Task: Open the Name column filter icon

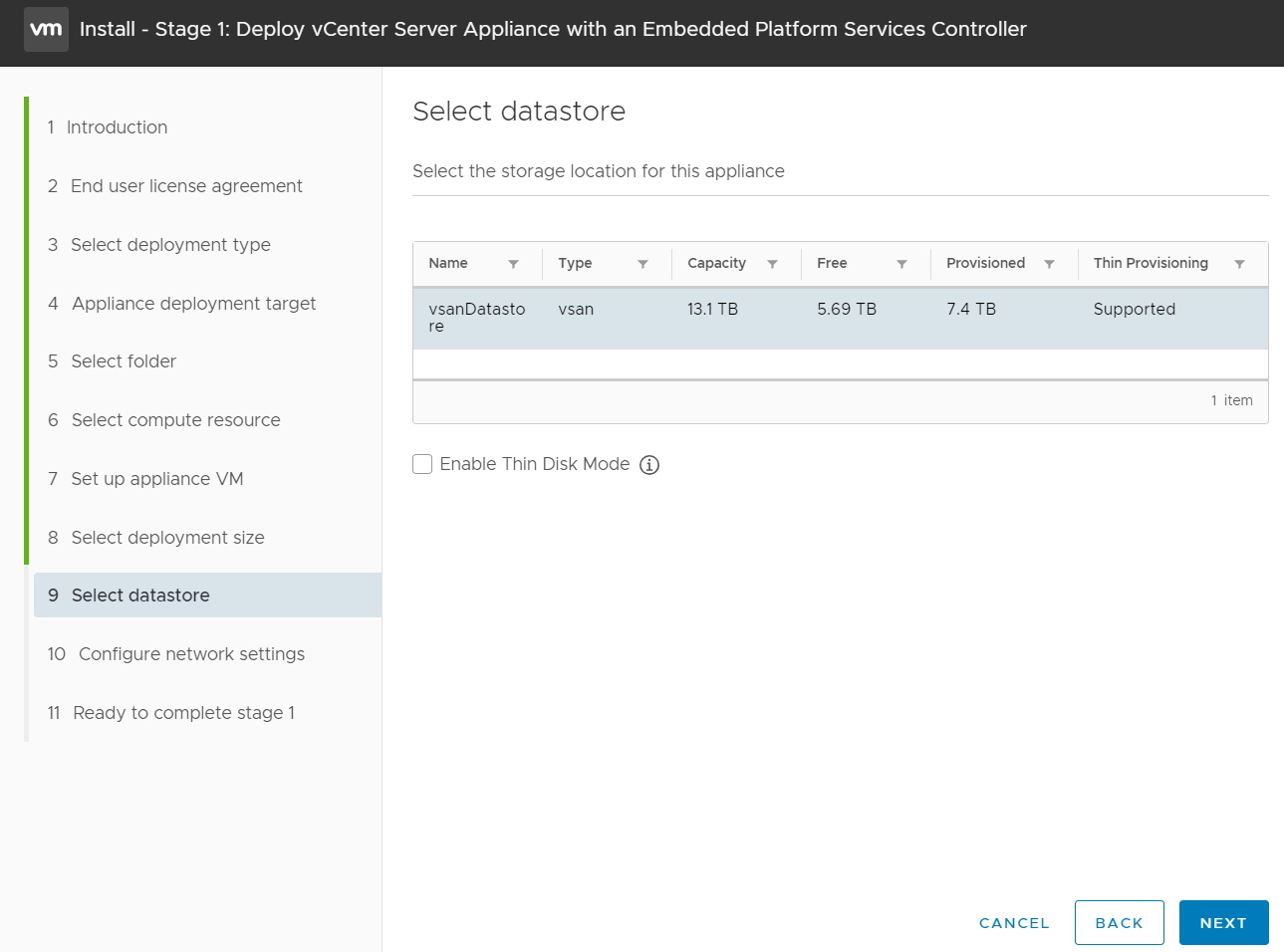Action: tap(513, 264)
